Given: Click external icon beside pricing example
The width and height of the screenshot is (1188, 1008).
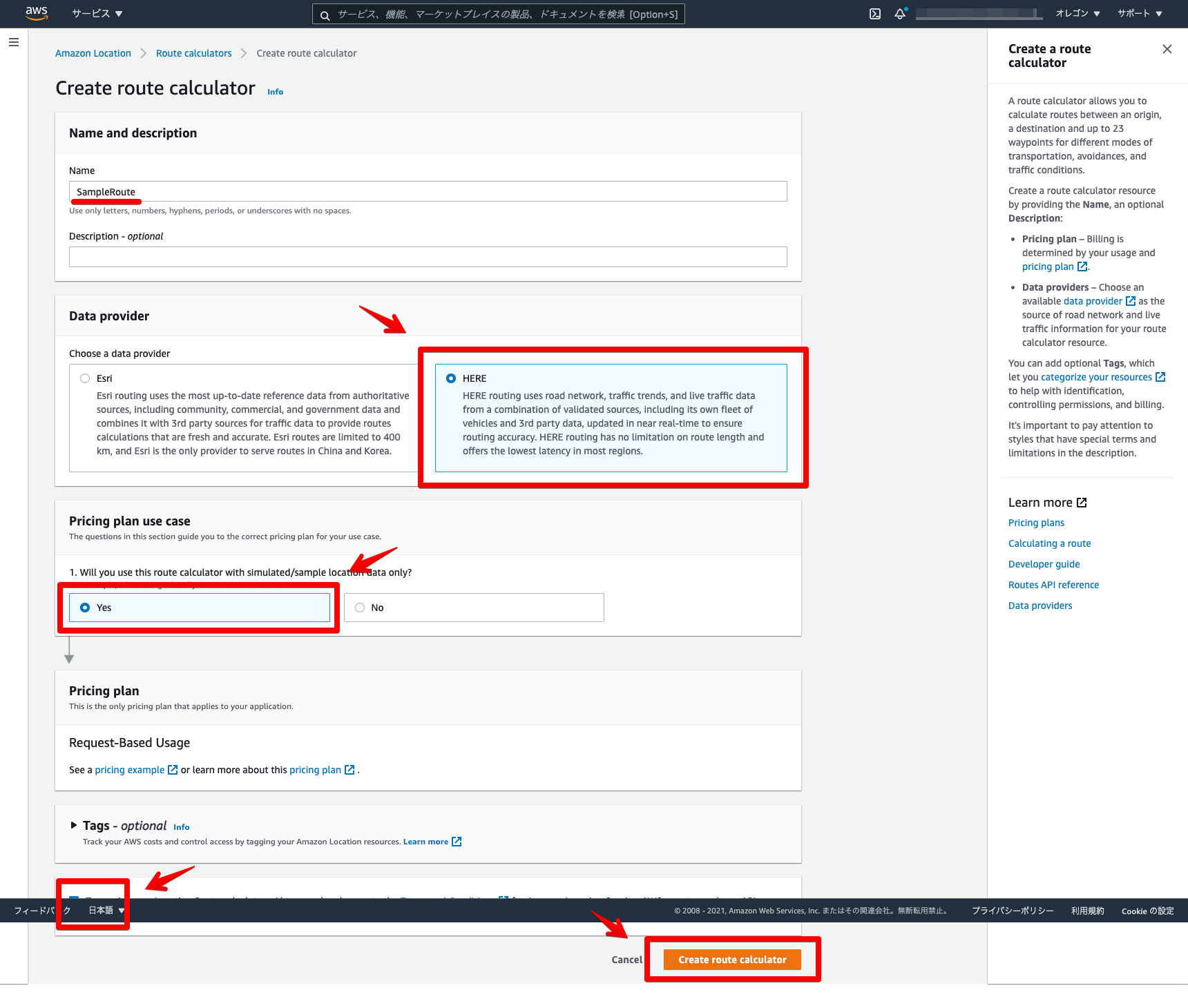Looking at the screenshot, I should pyautogui.click(x=173, y=770).
